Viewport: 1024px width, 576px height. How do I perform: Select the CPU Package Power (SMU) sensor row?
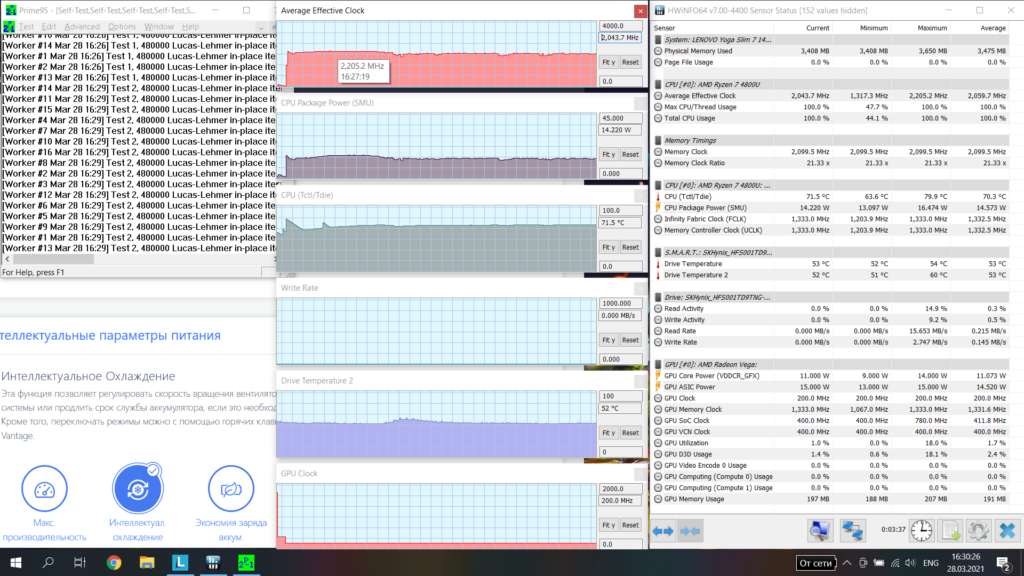click(831, 208)
